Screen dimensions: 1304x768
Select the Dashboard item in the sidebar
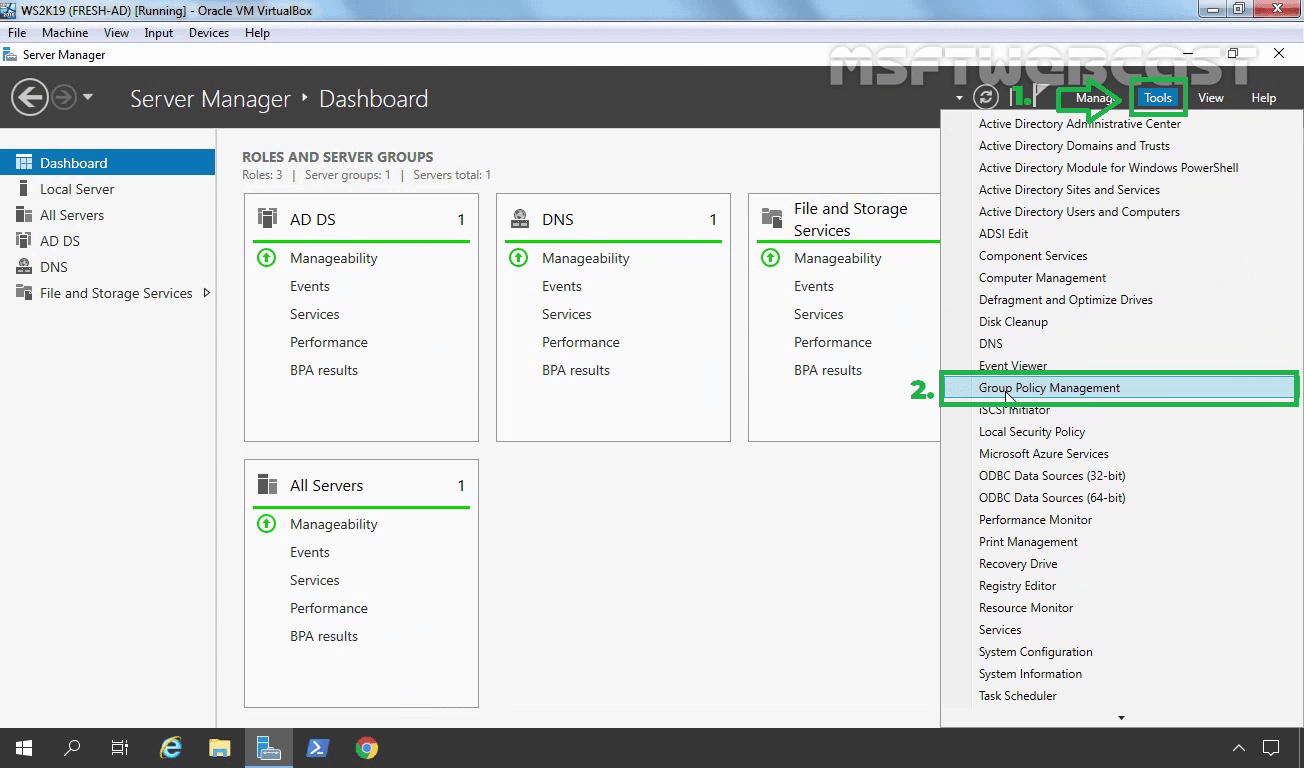point(78,162)
